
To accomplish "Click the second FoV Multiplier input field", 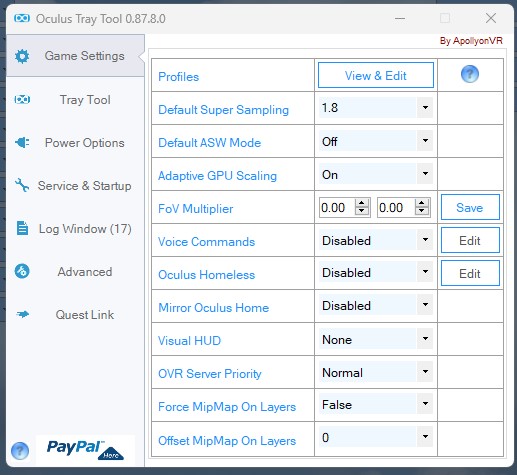I will click(396, 207).
